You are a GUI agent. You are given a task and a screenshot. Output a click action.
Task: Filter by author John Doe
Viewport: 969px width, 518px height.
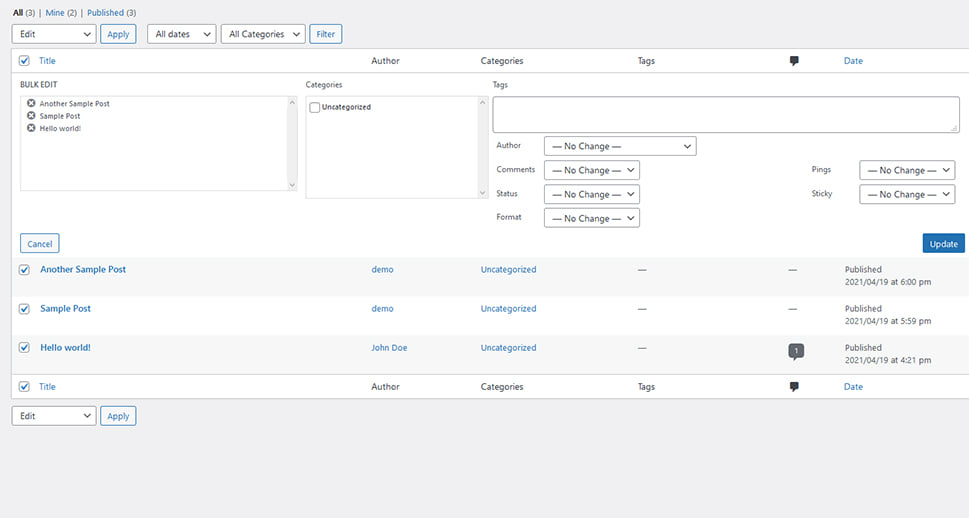389,347
